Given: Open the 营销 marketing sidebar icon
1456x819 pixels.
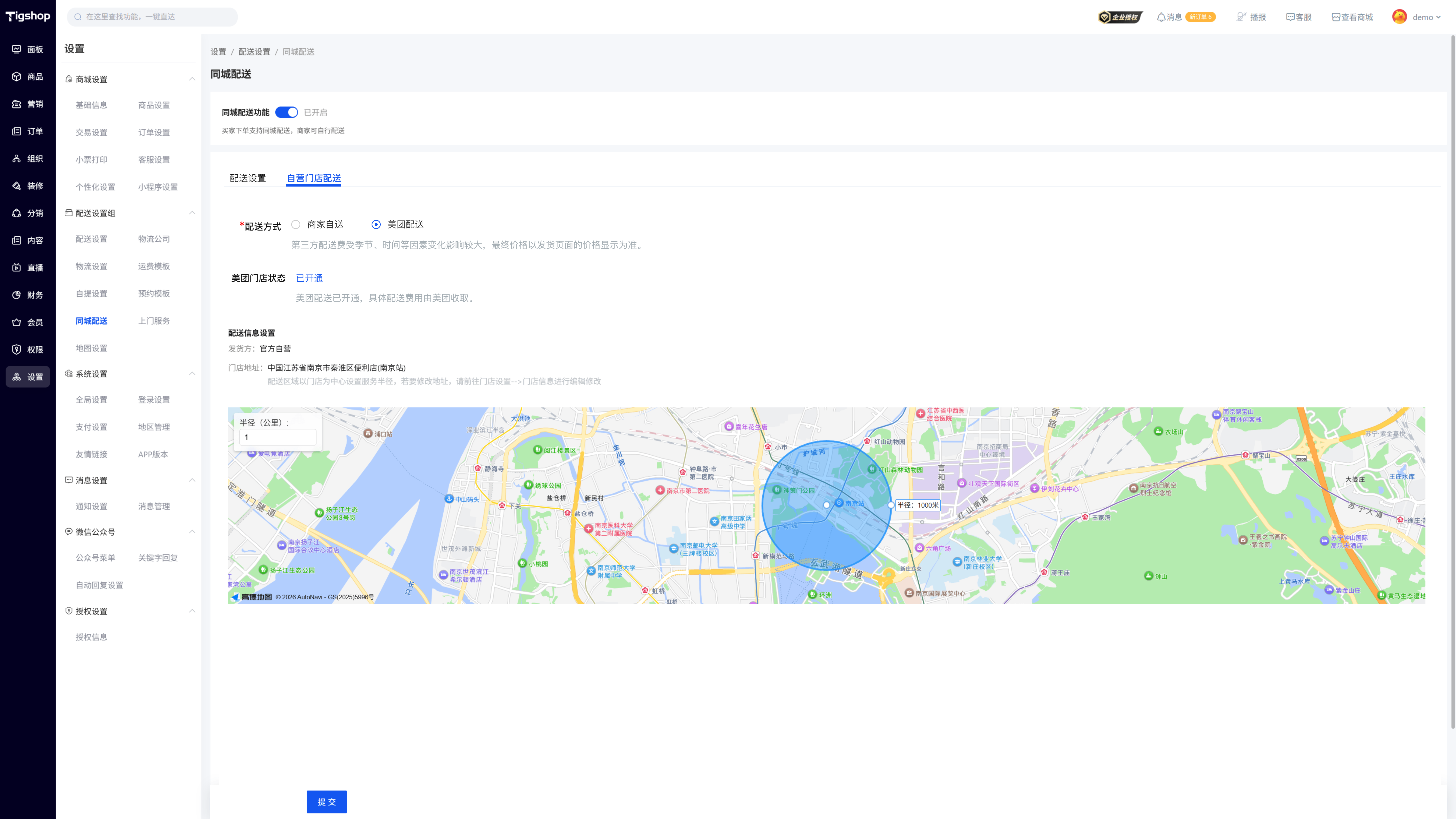Looking at the screenshot, I should 16,104.
